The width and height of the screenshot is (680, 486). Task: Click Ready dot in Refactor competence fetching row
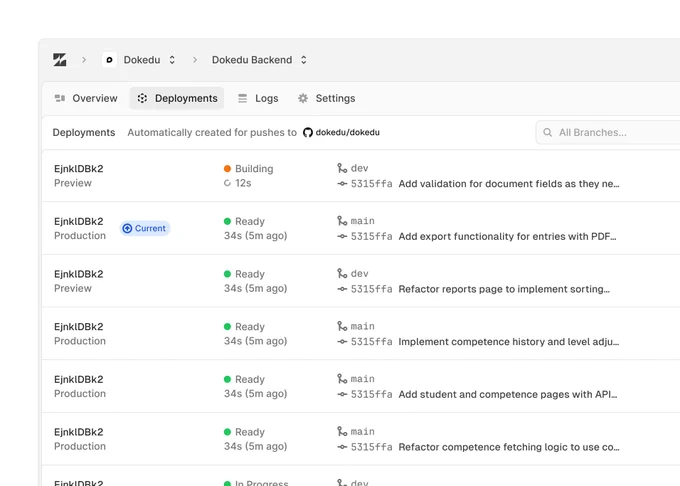227,432
